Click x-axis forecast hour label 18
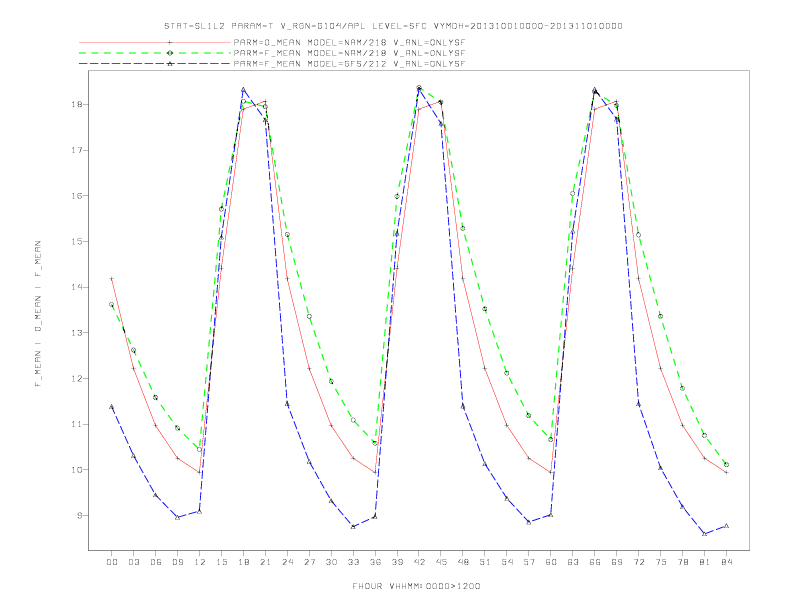The height and width of the screenshot is (612, 792). 243,562
